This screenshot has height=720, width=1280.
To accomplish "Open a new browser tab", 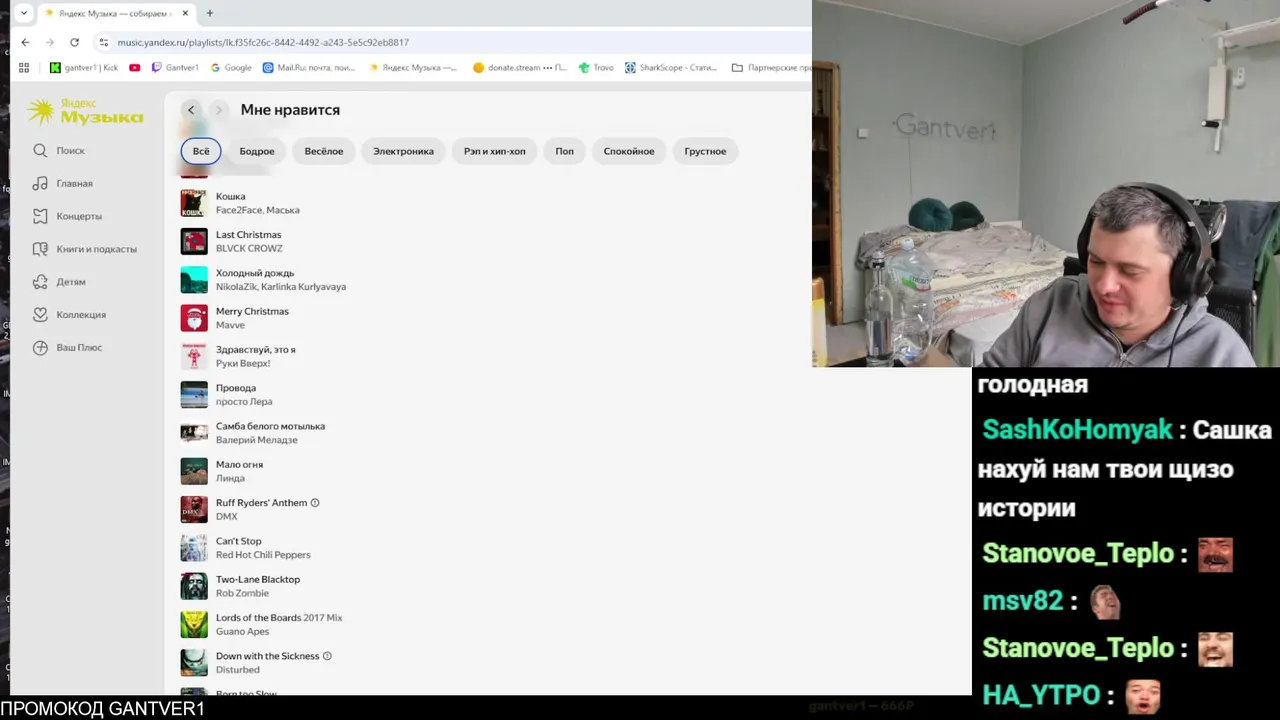I will click(209, 13).
